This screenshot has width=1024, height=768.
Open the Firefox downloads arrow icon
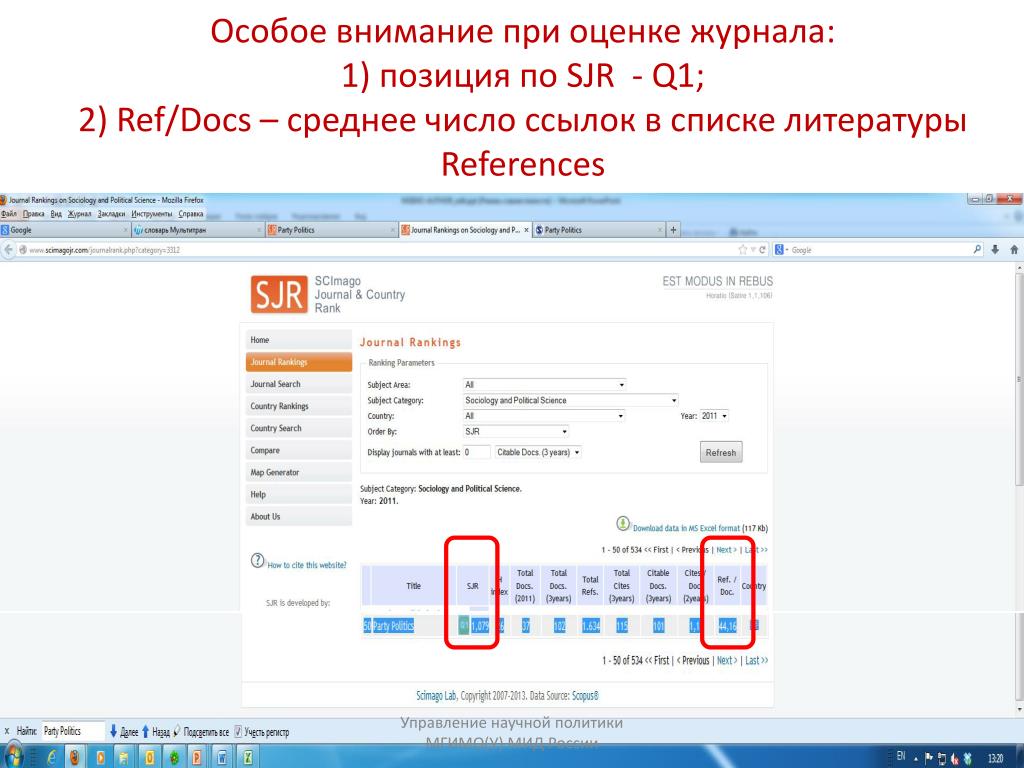point(995,249)
